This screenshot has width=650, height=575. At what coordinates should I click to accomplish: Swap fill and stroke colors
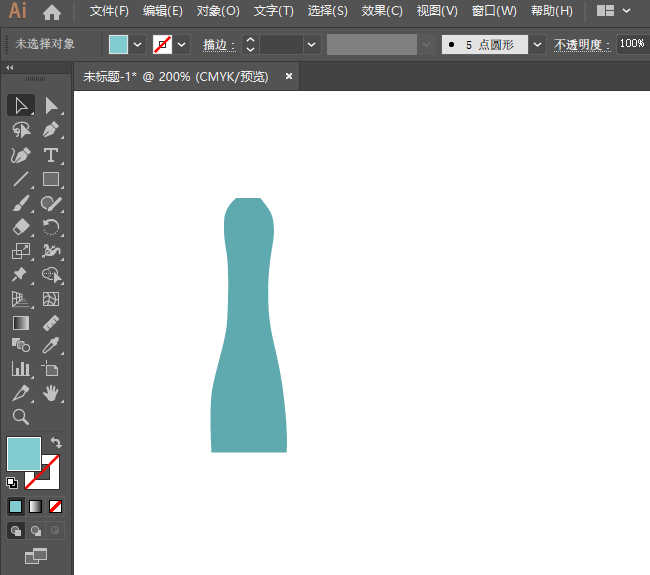click(x=57, y=442)
